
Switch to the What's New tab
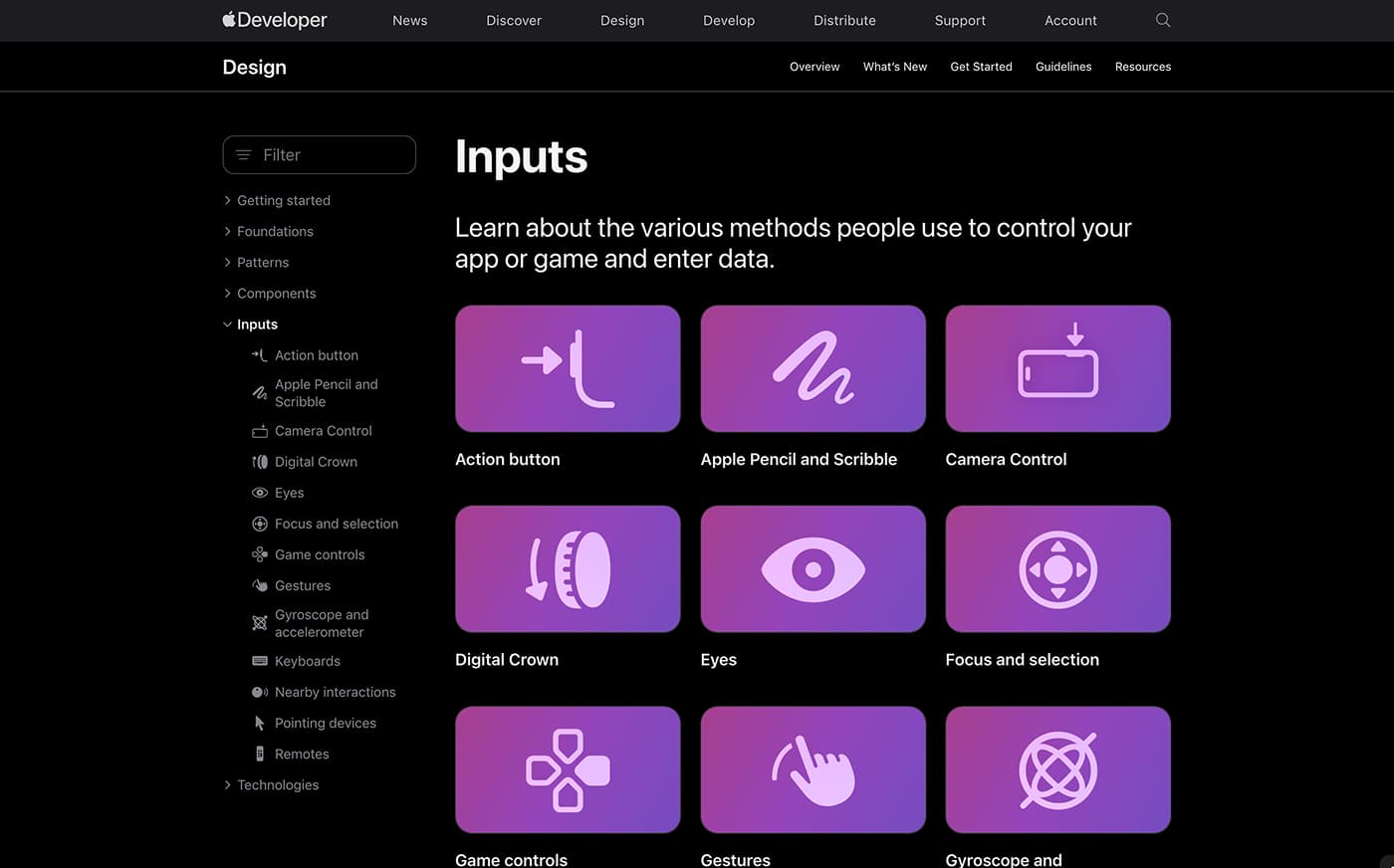point(894,67)
